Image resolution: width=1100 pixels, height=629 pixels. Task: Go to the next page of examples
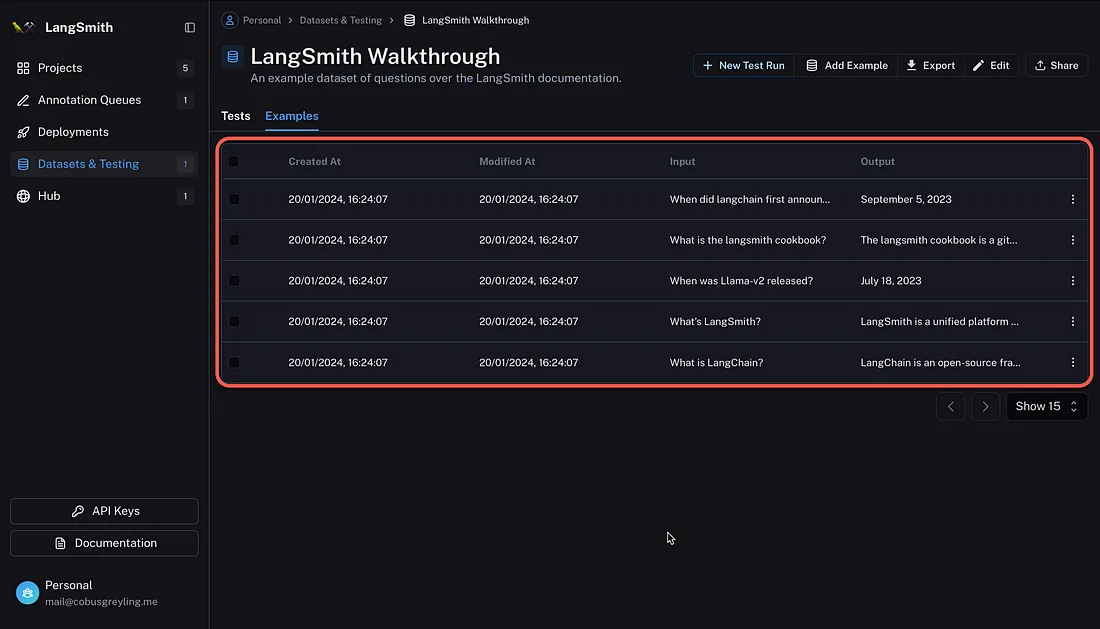pyautogui.click(x=985, y=407)
